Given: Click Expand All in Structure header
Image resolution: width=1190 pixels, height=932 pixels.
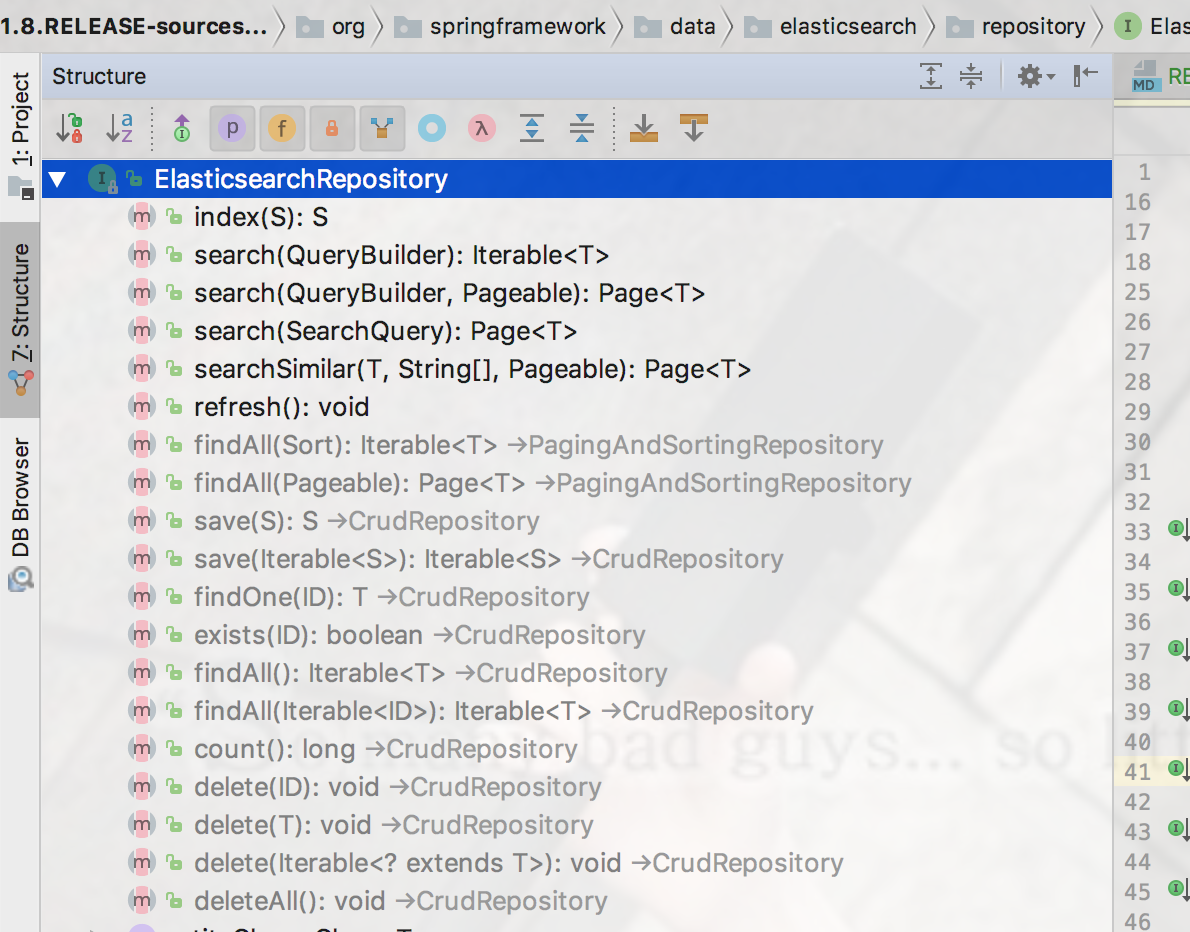Looking at the screenshot, I should coord(930,76).
